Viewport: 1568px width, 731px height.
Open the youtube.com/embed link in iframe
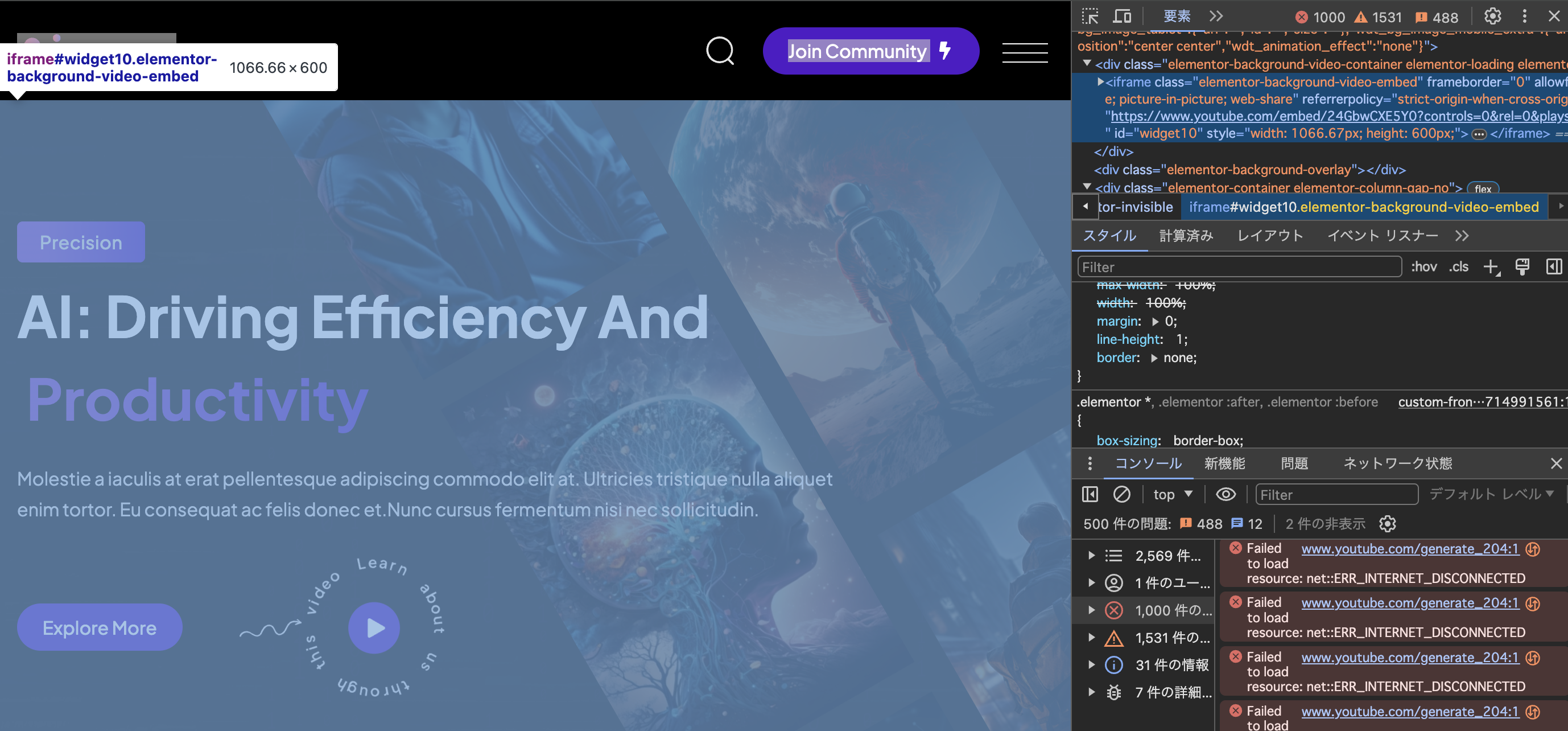pyautogui.click(x=1339, y=116)
